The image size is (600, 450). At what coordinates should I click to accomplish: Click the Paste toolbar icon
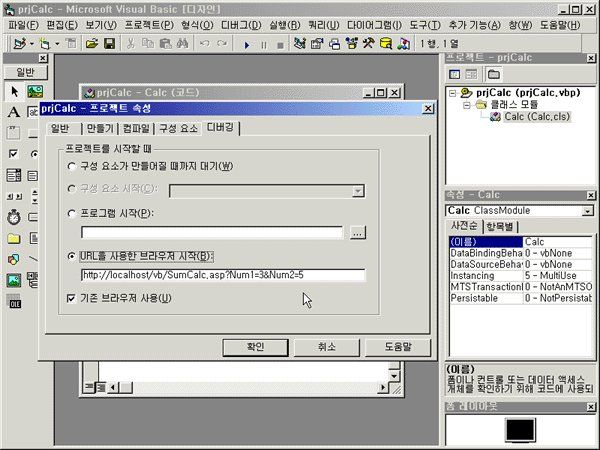tap(165, 44)
